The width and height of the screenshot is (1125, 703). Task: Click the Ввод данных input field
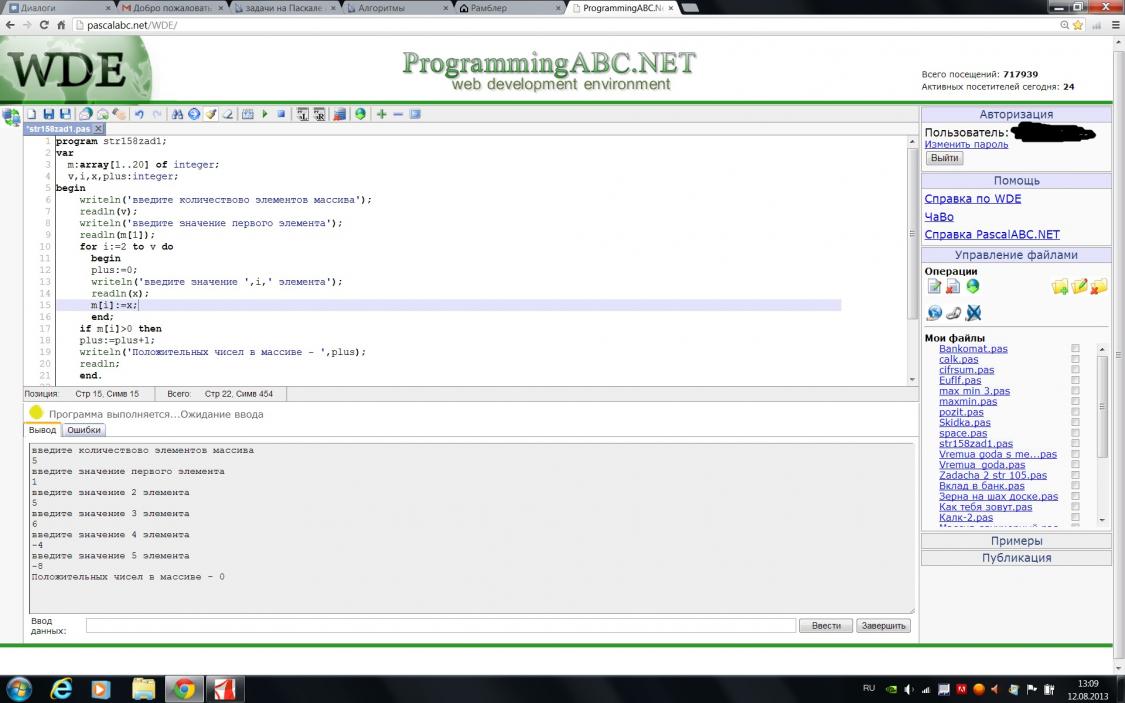(441, 626)
